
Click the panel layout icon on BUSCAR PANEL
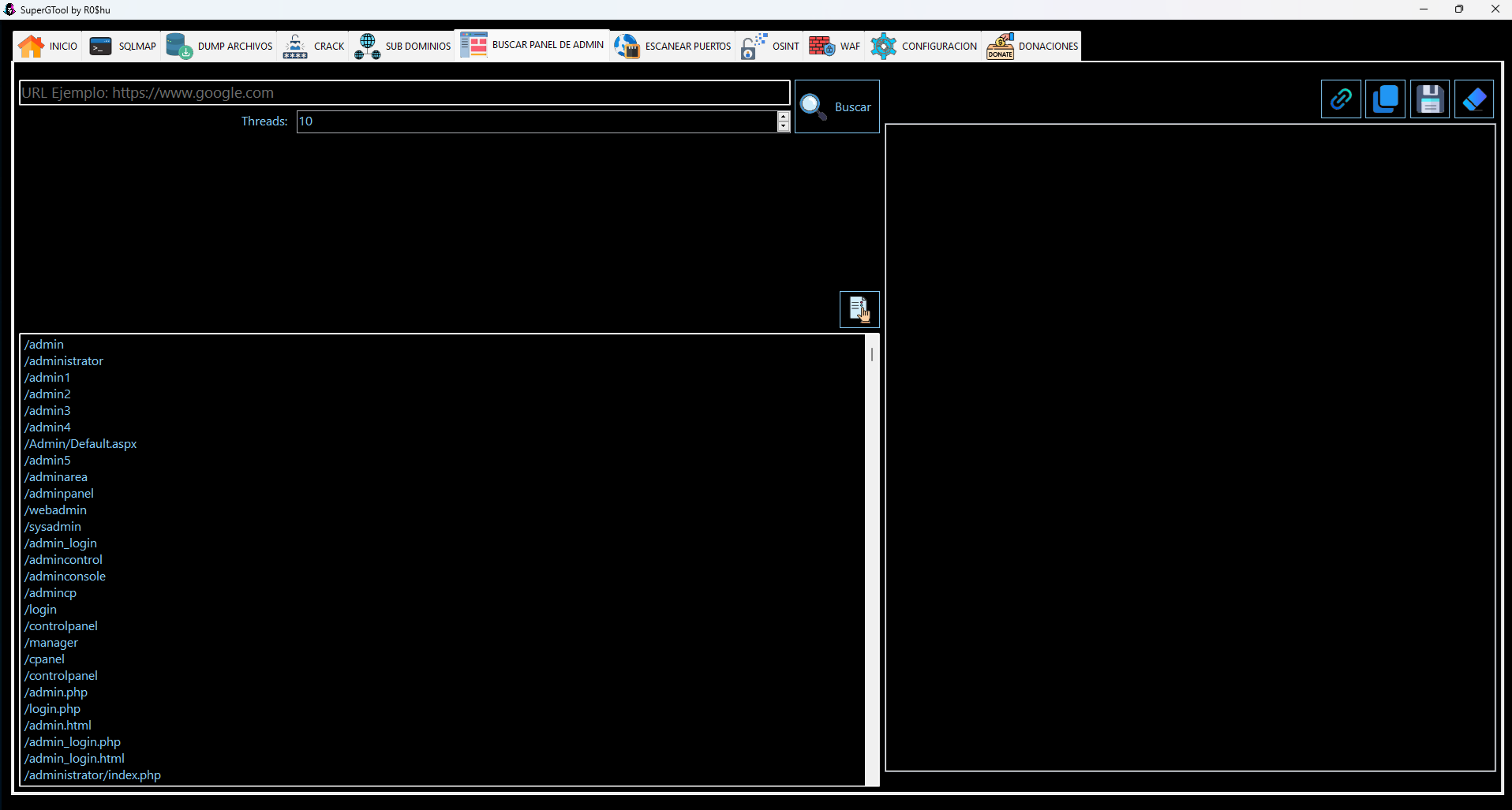coord(474,44)
